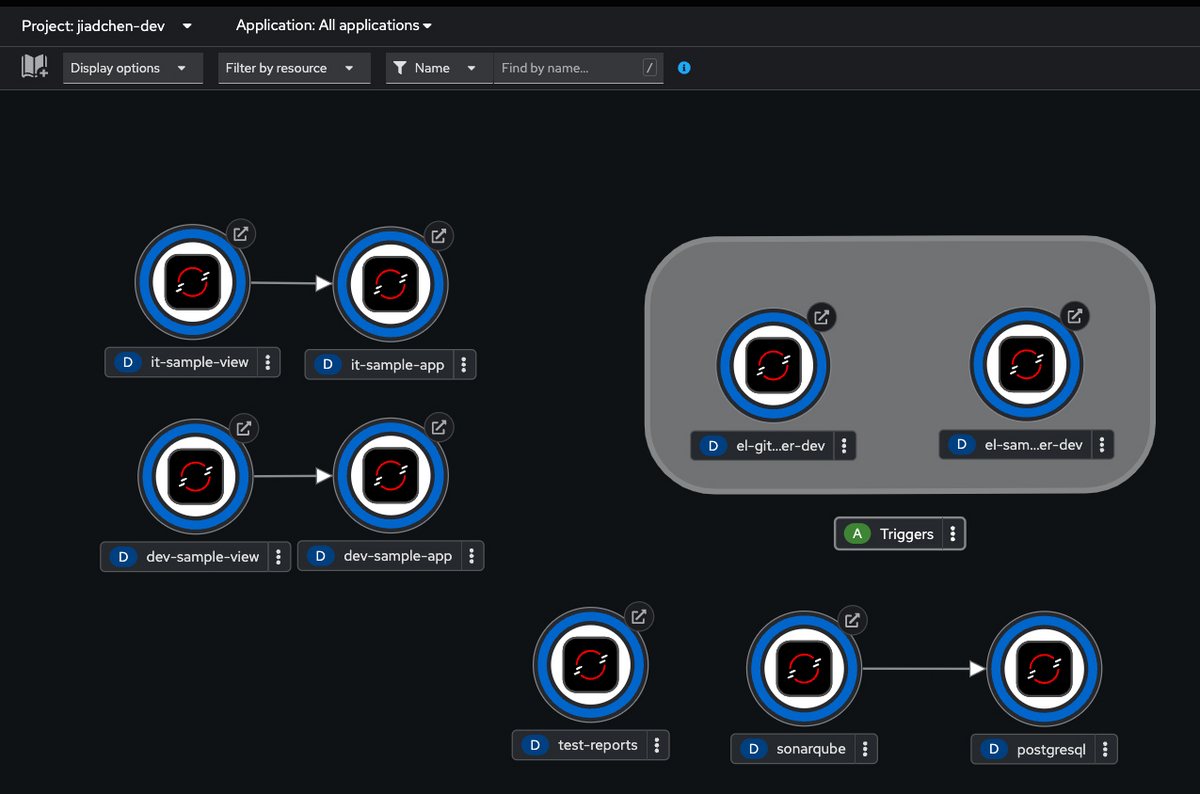Screen dimensions: 1200x794
Task: Open the OpenShift logo icon on sonarqube node
Action: [x=804, y=667]
